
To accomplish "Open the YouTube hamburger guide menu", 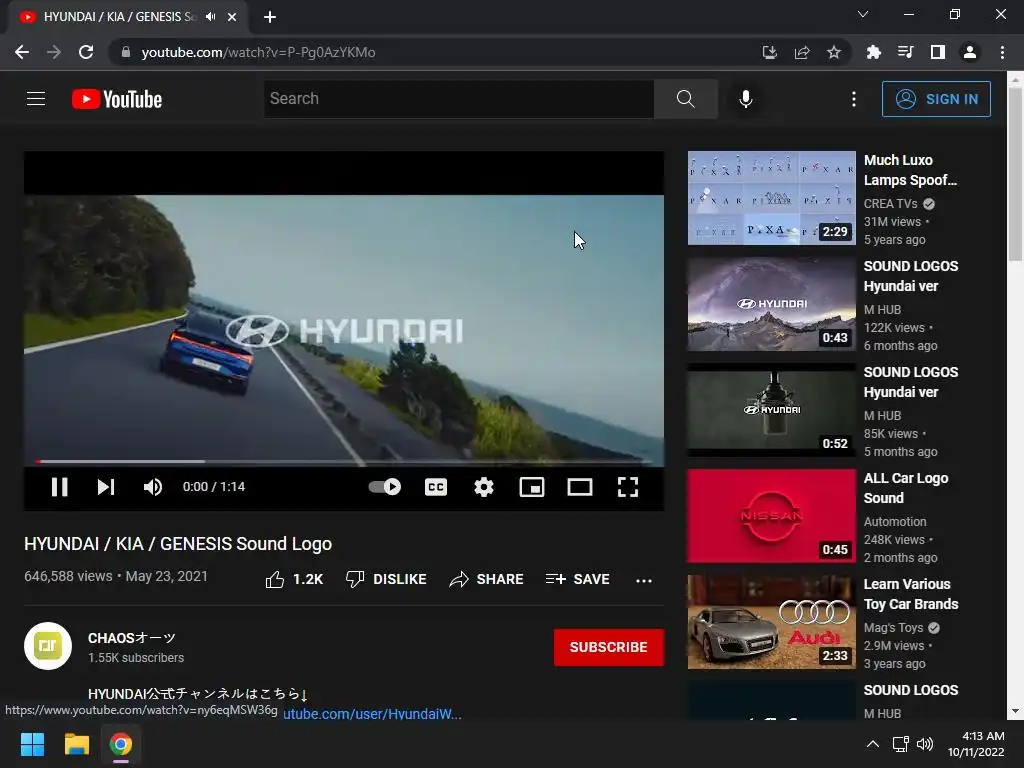I will tap(36, 99).
